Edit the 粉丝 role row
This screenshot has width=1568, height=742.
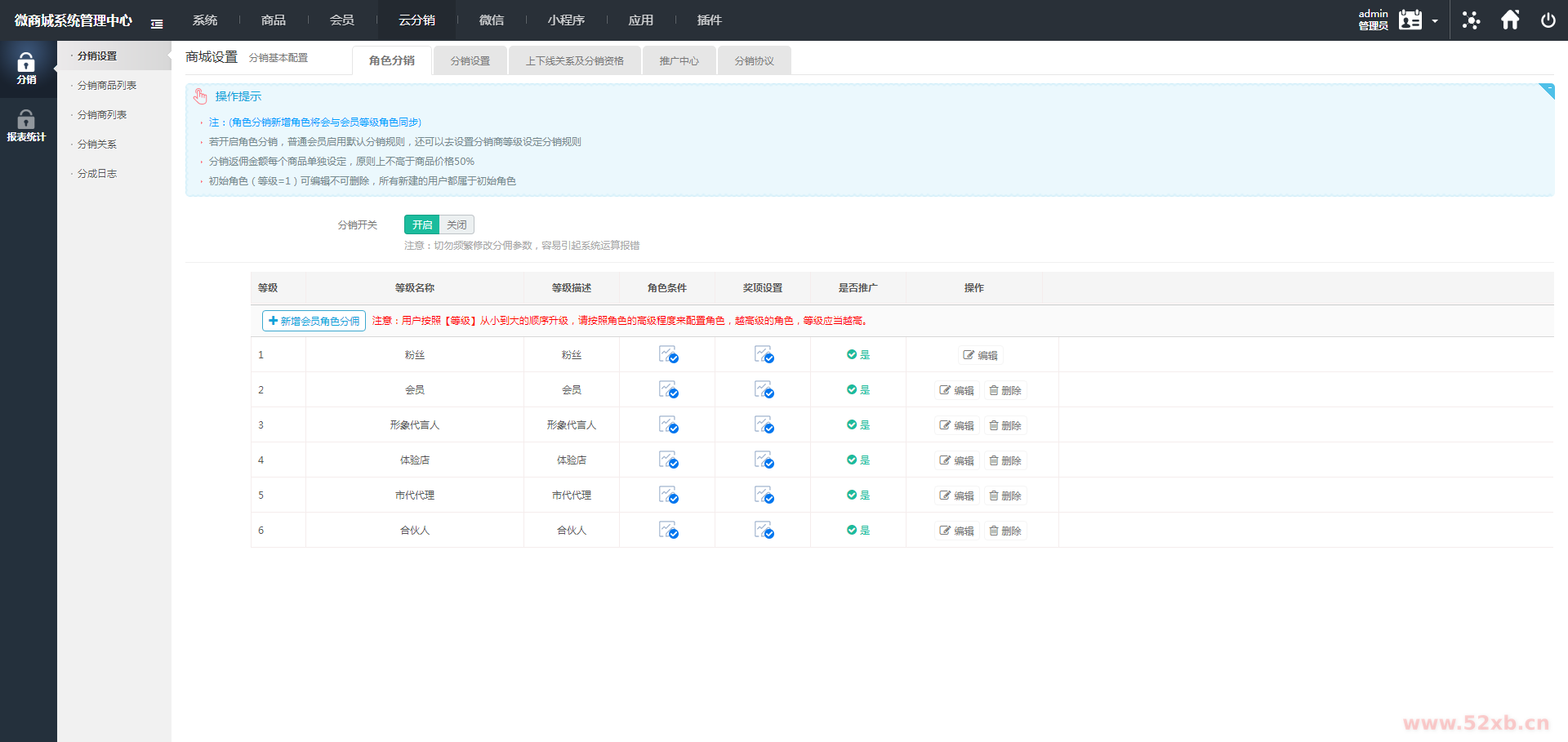980,355
